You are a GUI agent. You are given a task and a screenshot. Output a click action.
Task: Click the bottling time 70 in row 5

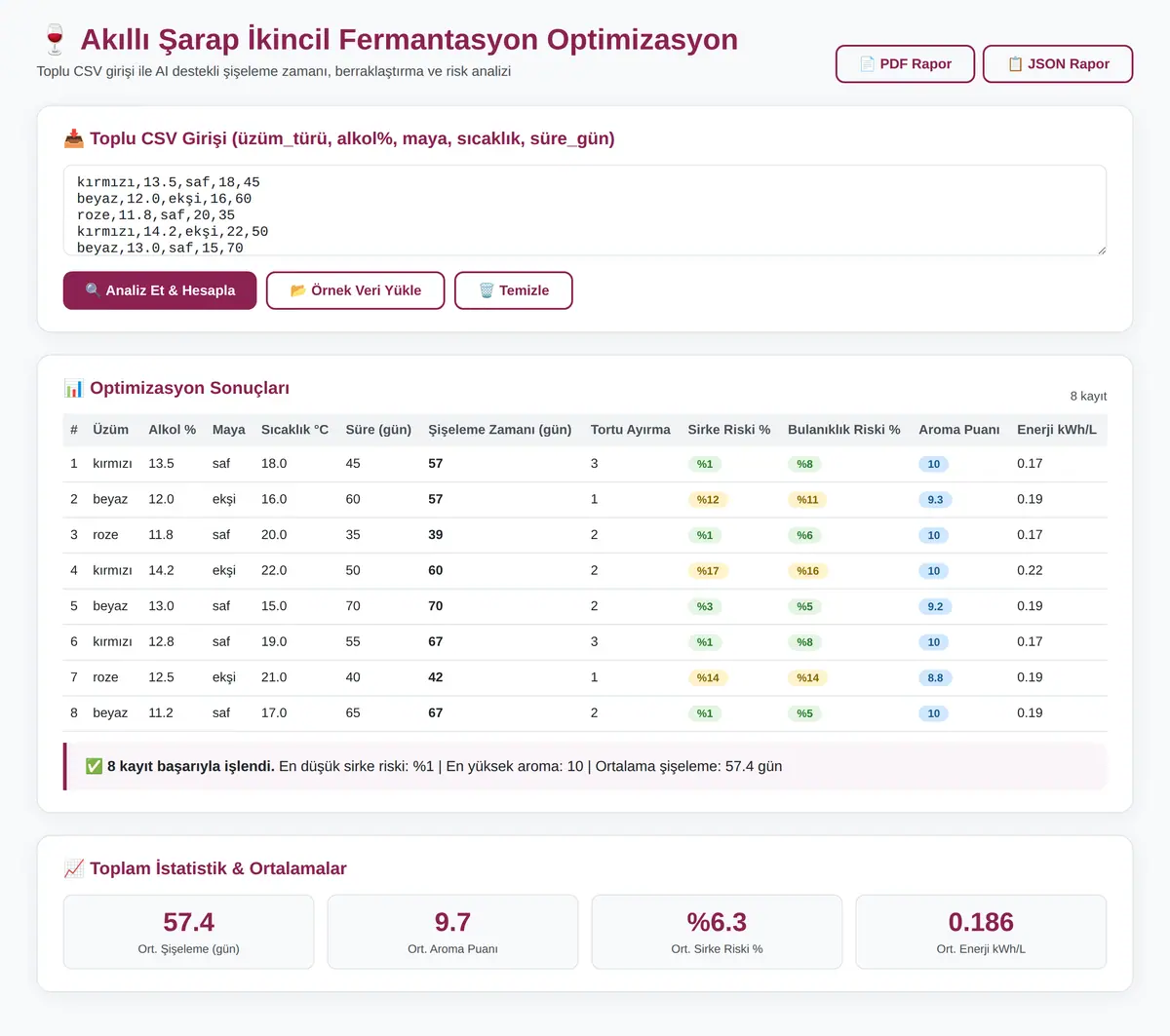coord(436,606)
